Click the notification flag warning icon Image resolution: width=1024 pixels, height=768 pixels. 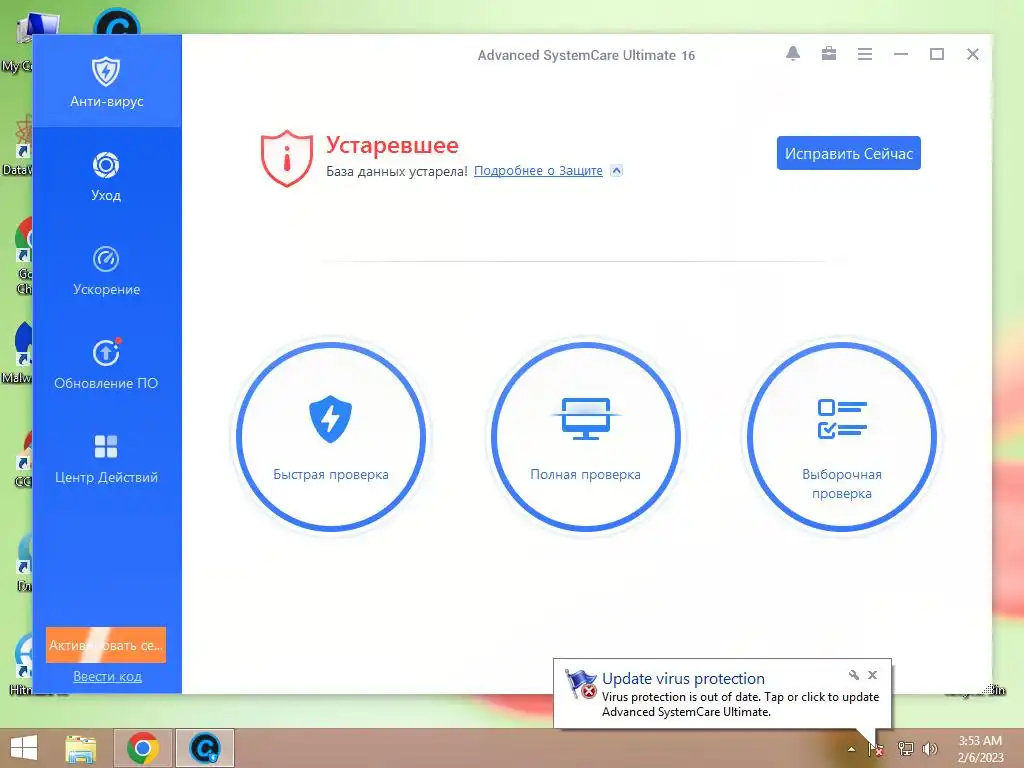[581, 684]
